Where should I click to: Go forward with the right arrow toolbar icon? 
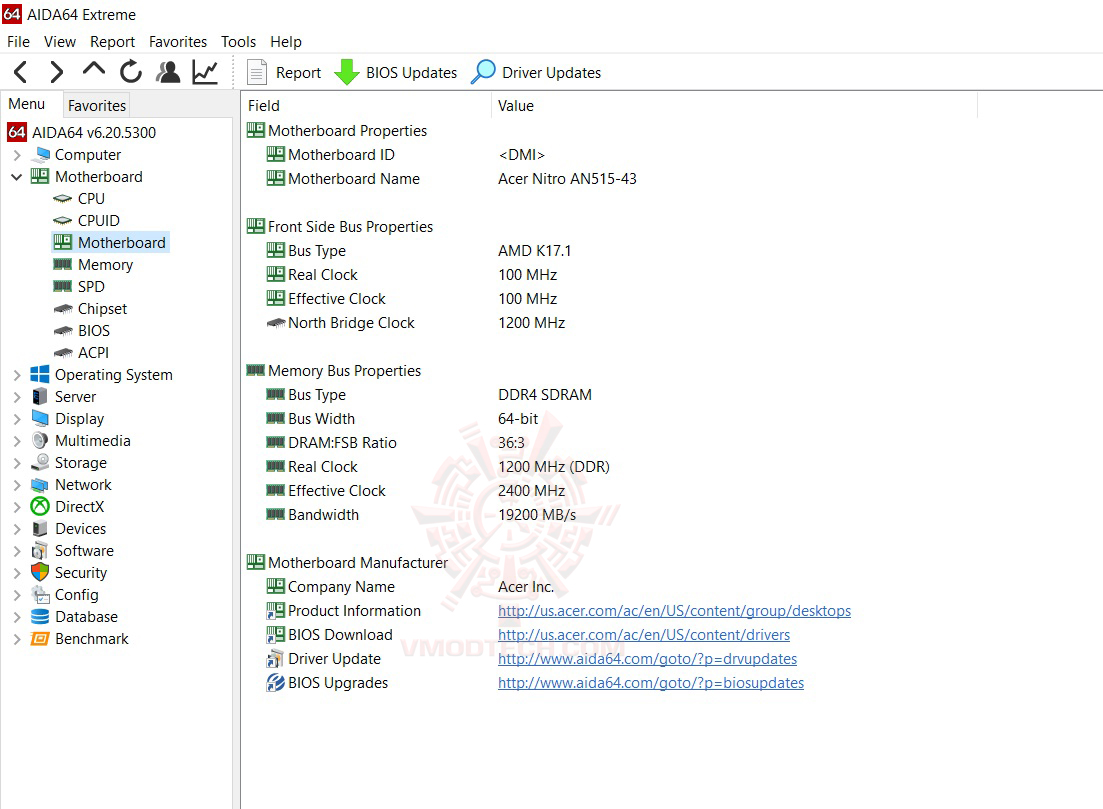click(x=57, y=72)
